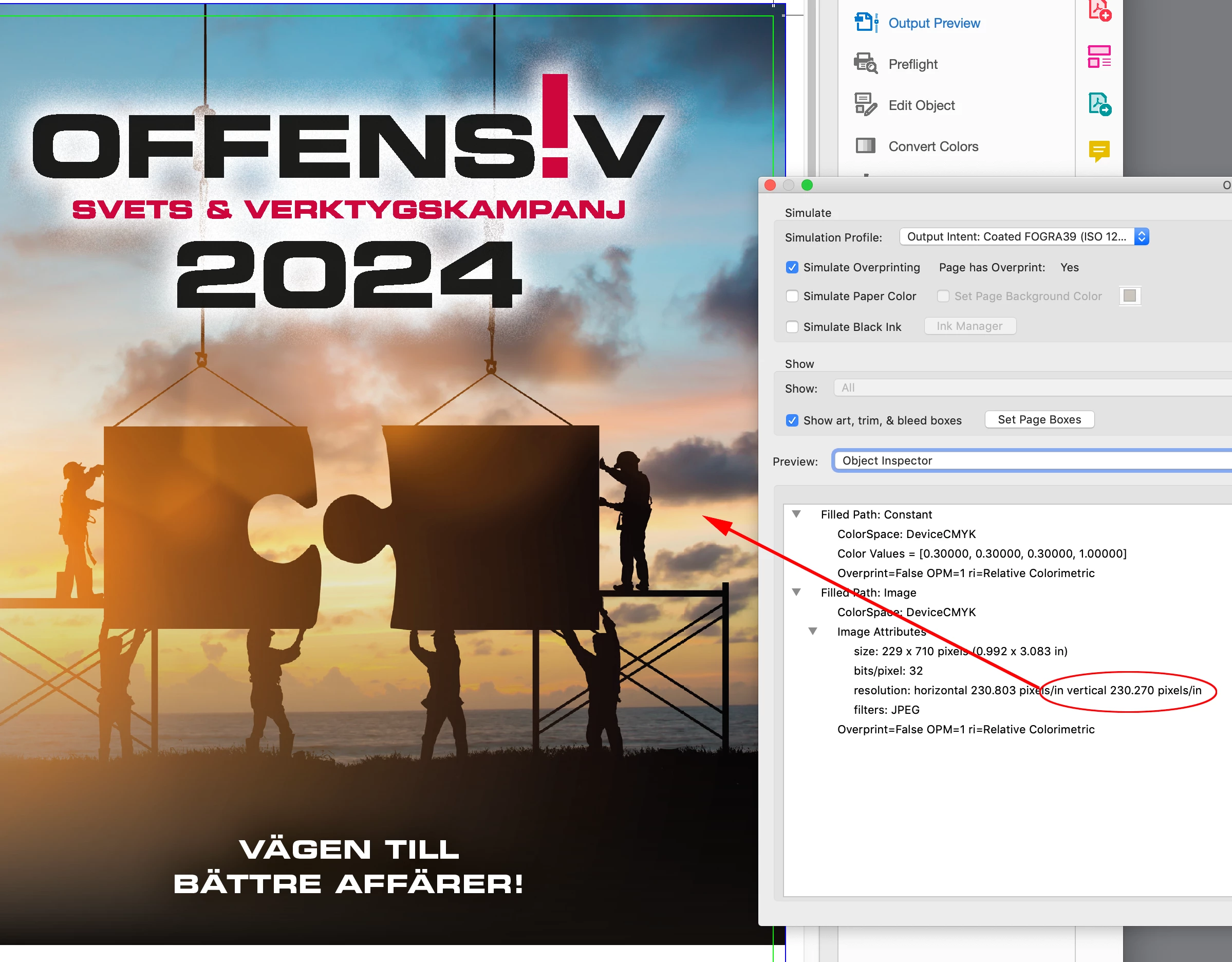Uncheck Simulate Overprinting checkbox
1232x962 pixels.
(792, 267)
